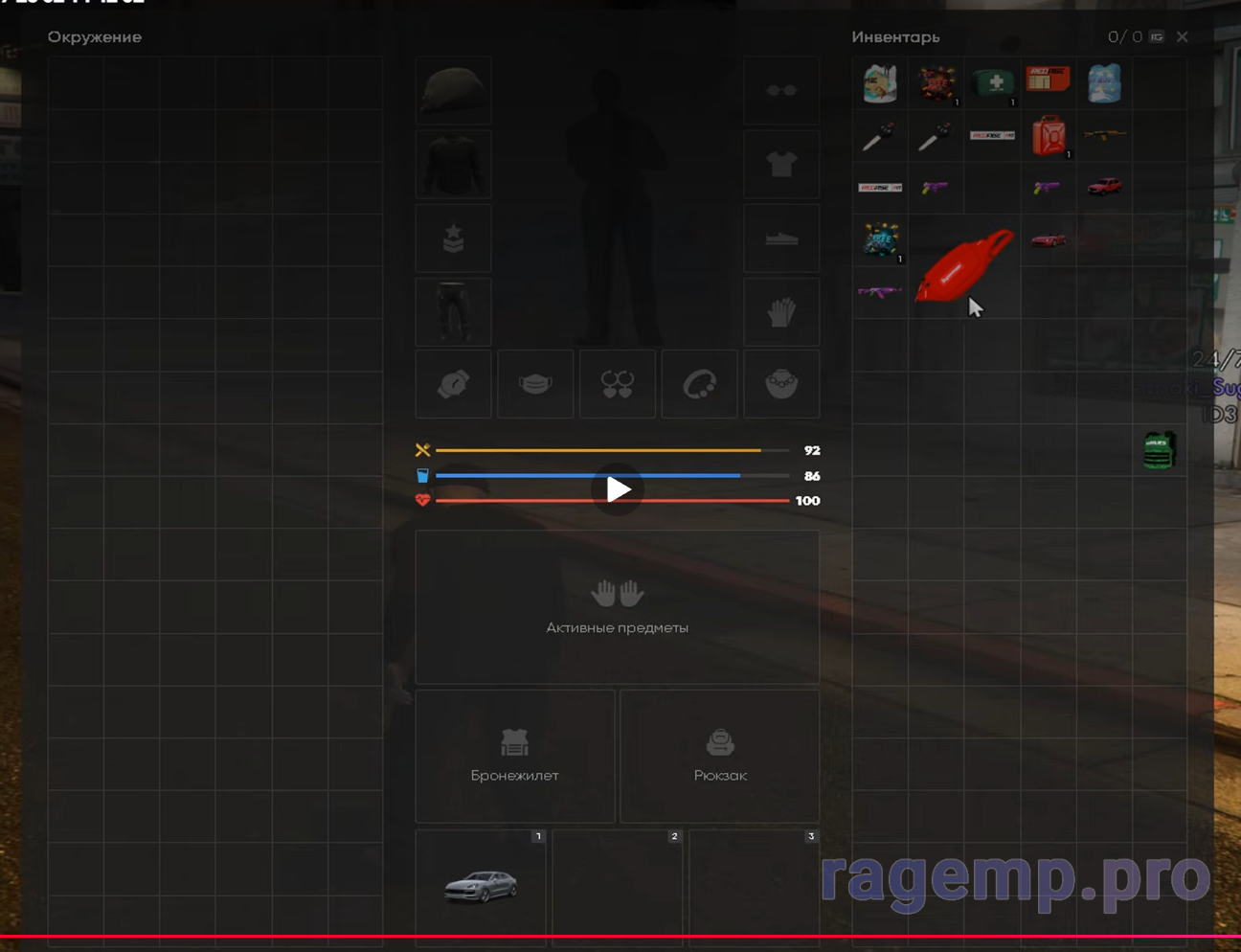Click the silver car in quick slot 1
Screen dimensions: 1241x952
pyautogui.click(x=481, y=886)
